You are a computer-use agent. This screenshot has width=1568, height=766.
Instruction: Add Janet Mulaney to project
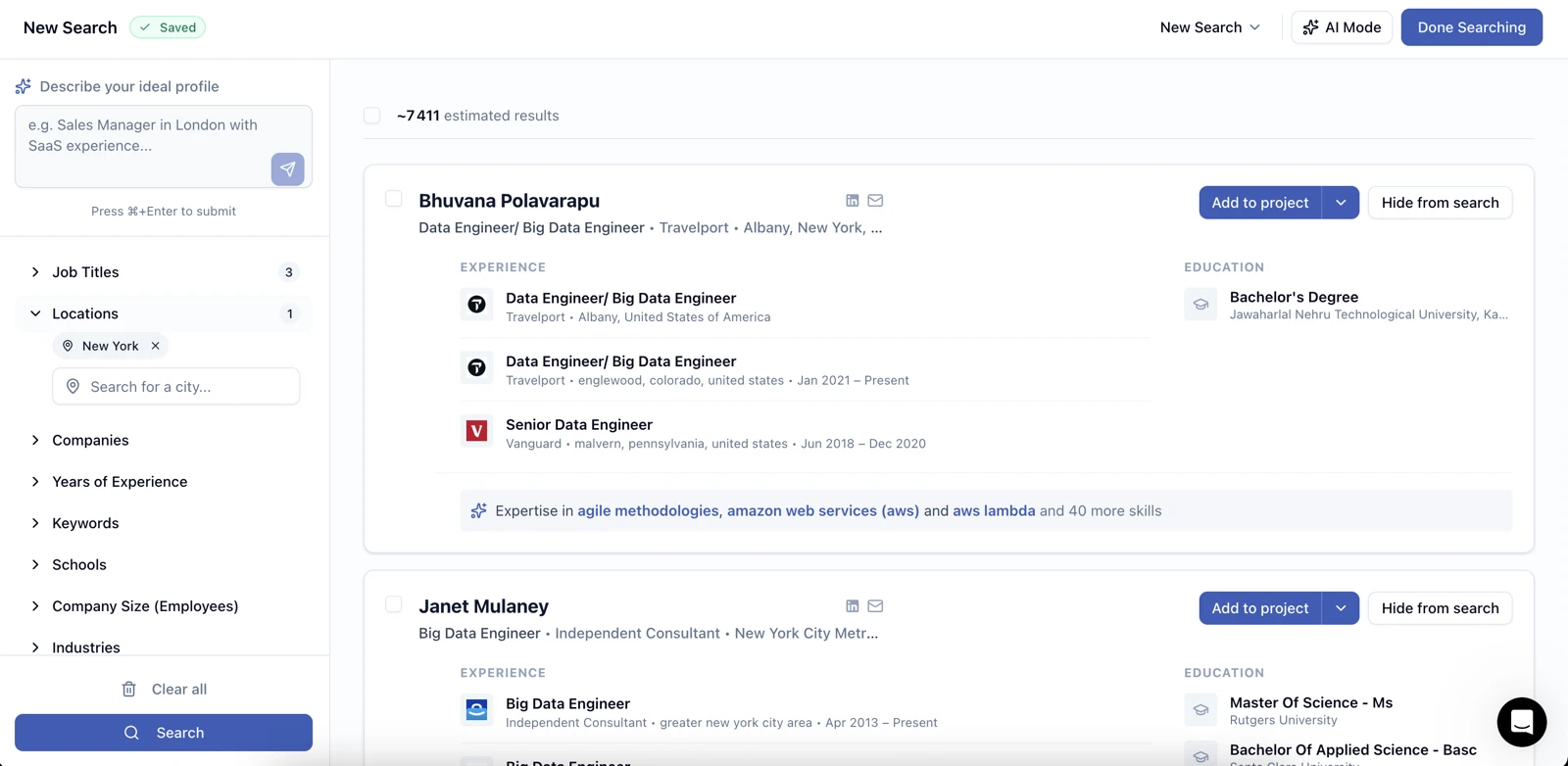coord(1260,608)
